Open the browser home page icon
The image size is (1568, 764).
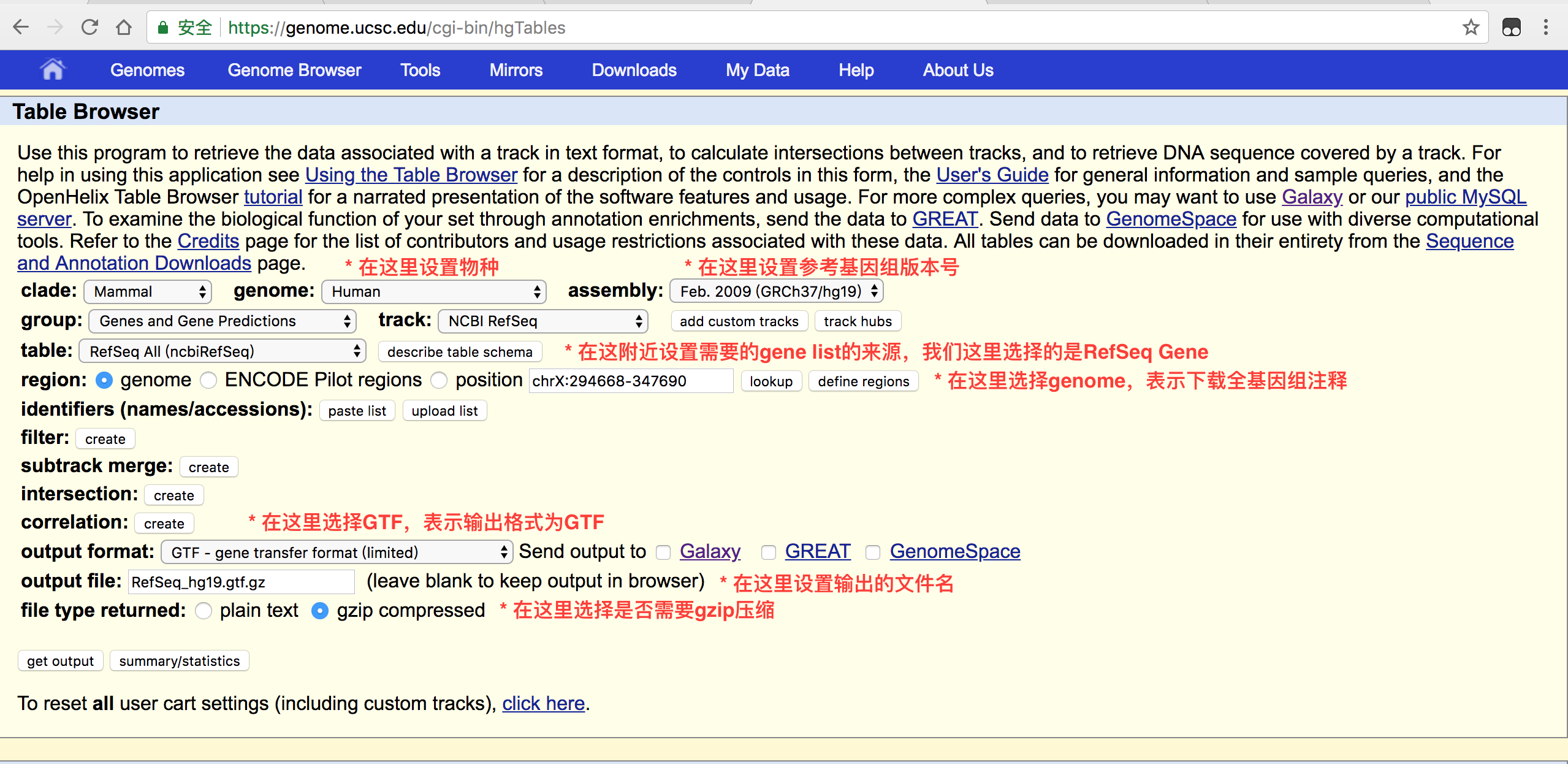click(x=123, y=27)
